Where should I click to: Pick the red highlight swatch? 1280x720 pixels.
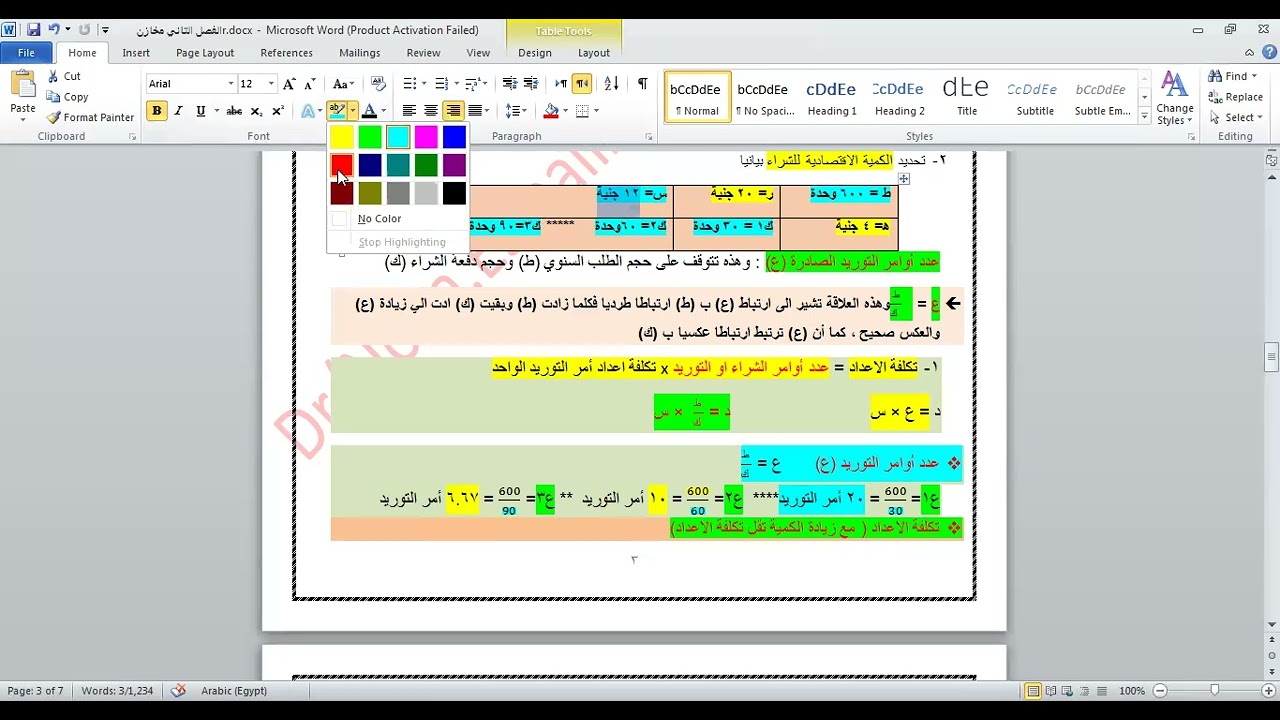pyautogui.click(x=342, y=165)
